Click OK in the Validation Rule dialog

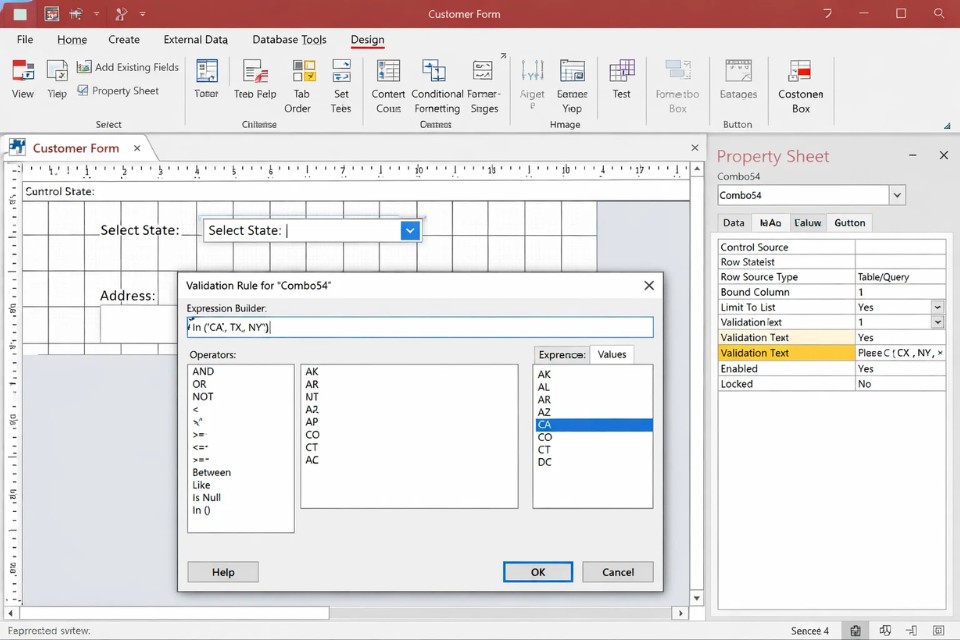(537, 572)
